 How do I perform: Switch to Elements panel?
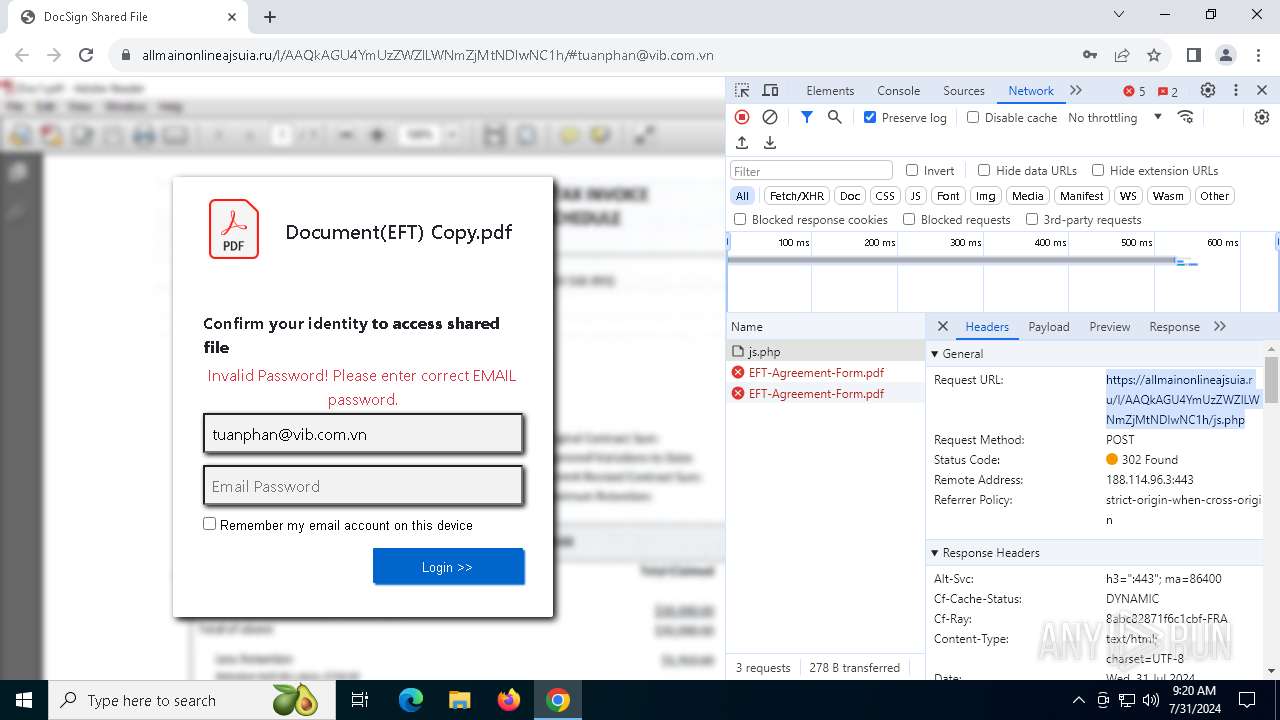tap(830, 90)
